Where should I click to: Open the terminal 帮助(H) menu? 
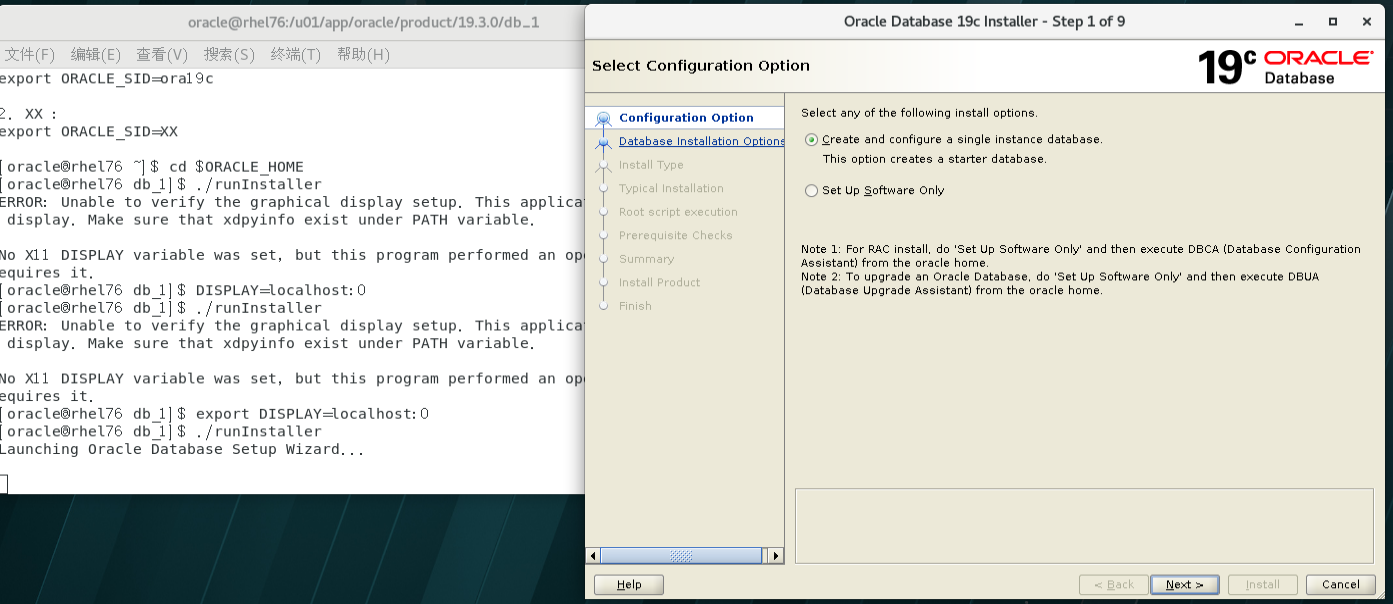point(362,54)
